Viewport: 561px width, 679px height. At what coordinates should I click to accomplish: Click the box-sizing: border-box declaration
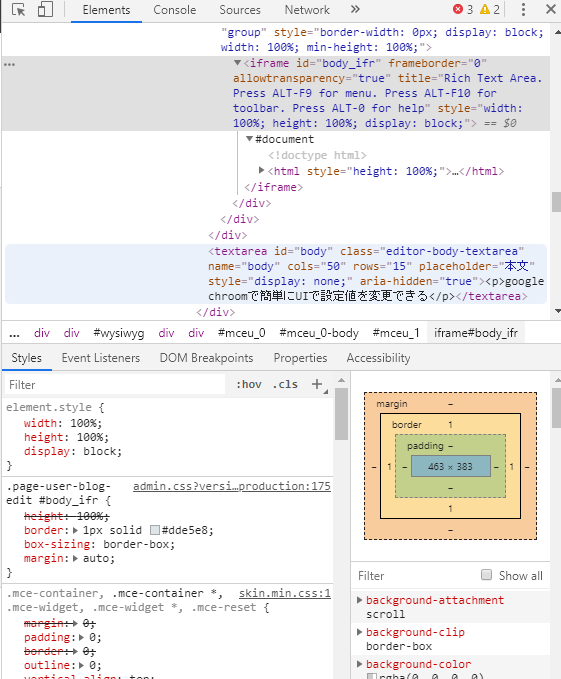pyautogui.click(x=100, y=544)
